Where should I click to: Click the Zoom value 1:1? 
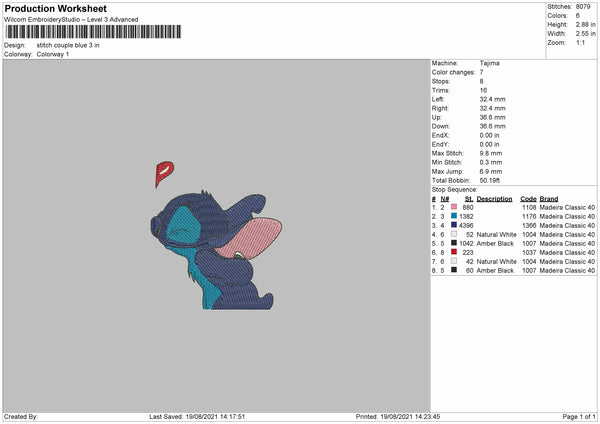tap(580, 42)
